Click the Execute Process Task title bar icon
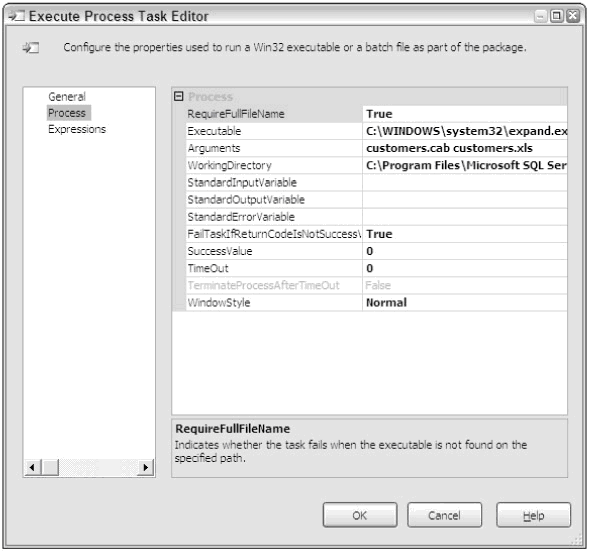The image size is (589, 551). tap(17, 16)
